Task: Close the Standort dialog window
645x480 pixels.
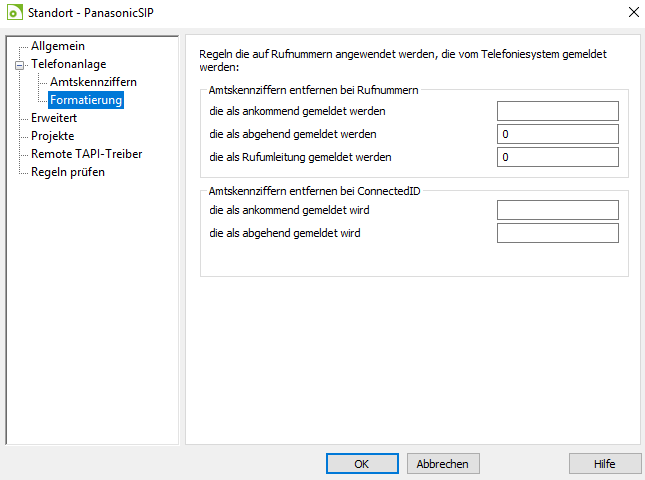Action: pyautogui.click(x=634, y=12)
